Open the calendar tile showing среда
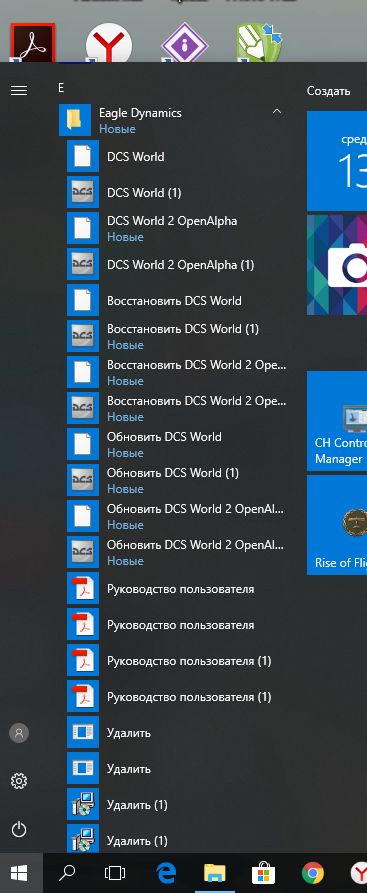Screen dimensions: 367x893 pyautogui.click(x=337, y=161)
